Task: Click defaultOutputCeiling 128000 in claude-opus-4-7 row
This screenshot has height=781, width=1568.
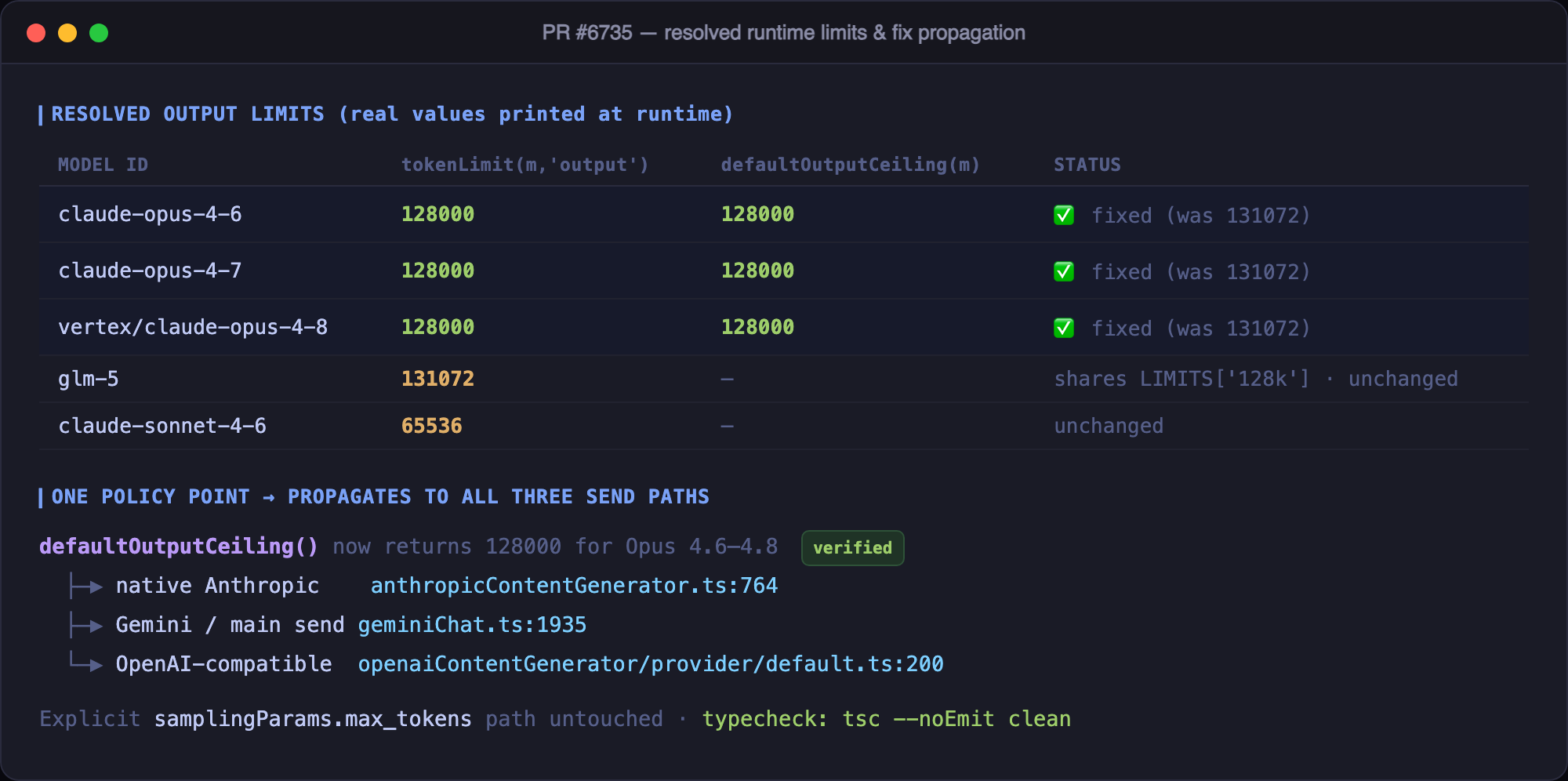Action: 757,271
